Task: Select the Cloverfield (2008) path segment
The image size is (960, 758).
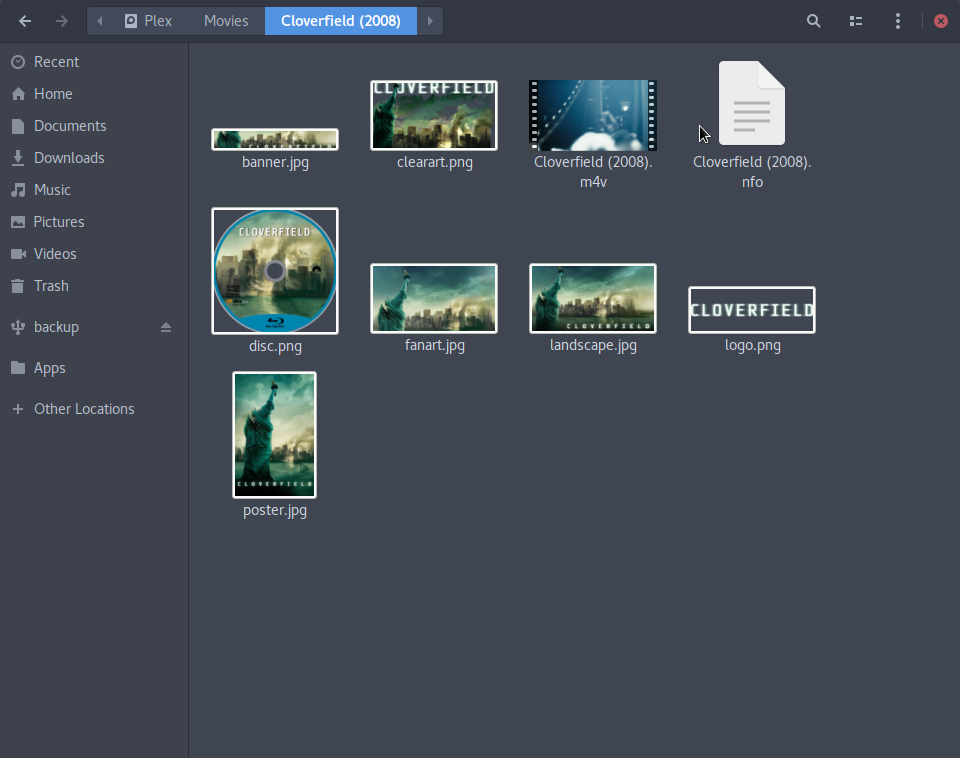Action: click(x=340, y=21)
